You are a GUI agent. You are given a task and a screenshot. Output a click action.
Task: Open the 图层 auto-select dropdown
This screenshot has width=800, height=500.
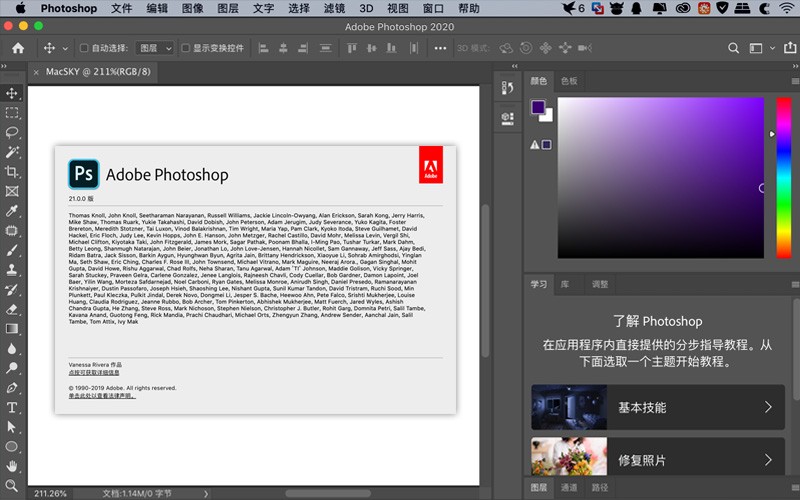pyautogui.click(x=156, y=48)
